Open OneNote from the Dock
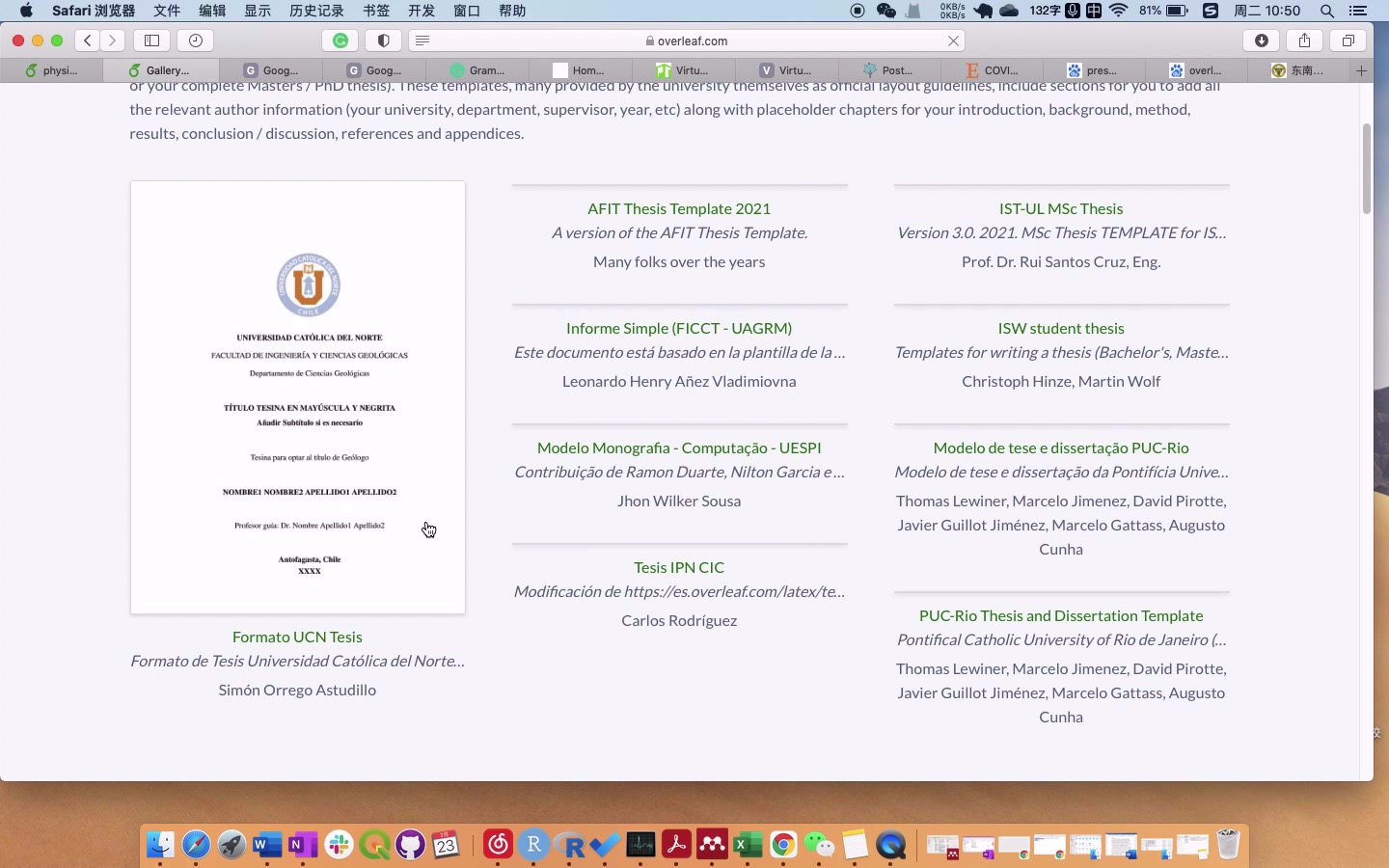 pos(303,846)
